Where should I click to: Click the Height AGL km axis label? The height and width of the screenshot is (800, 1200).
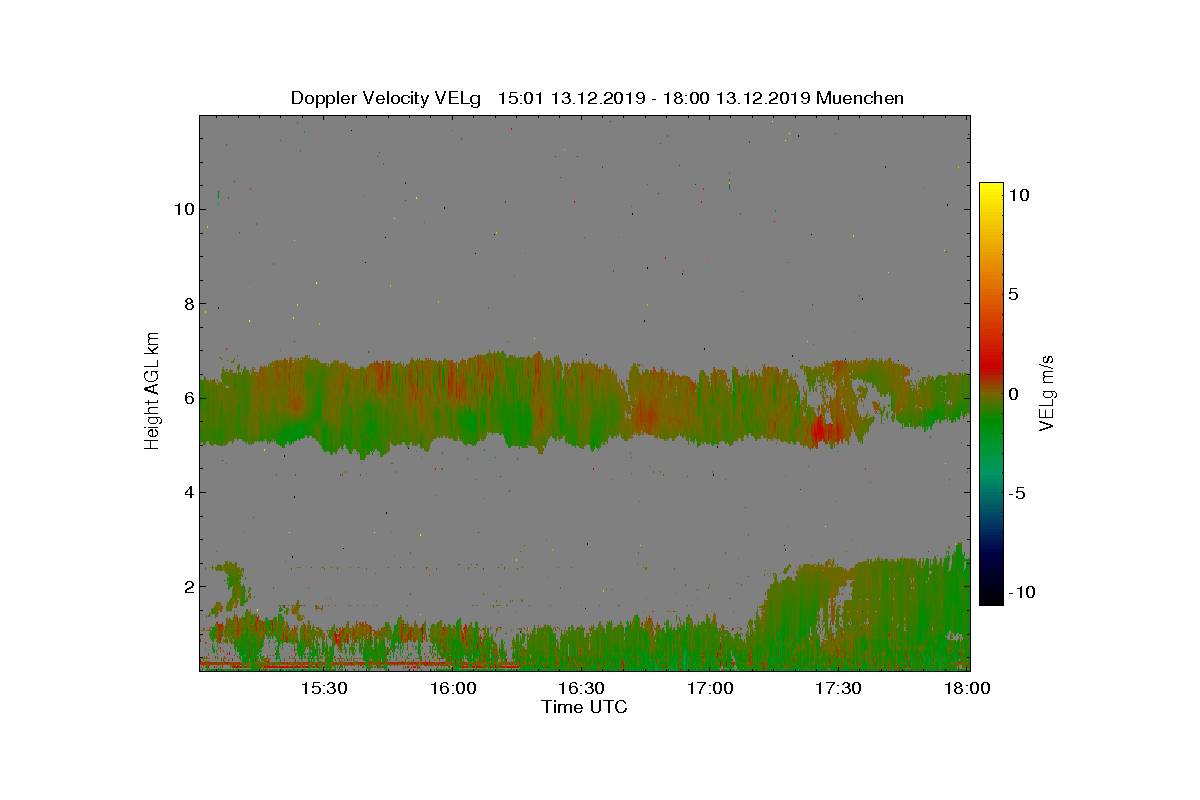tap(152, 391)
